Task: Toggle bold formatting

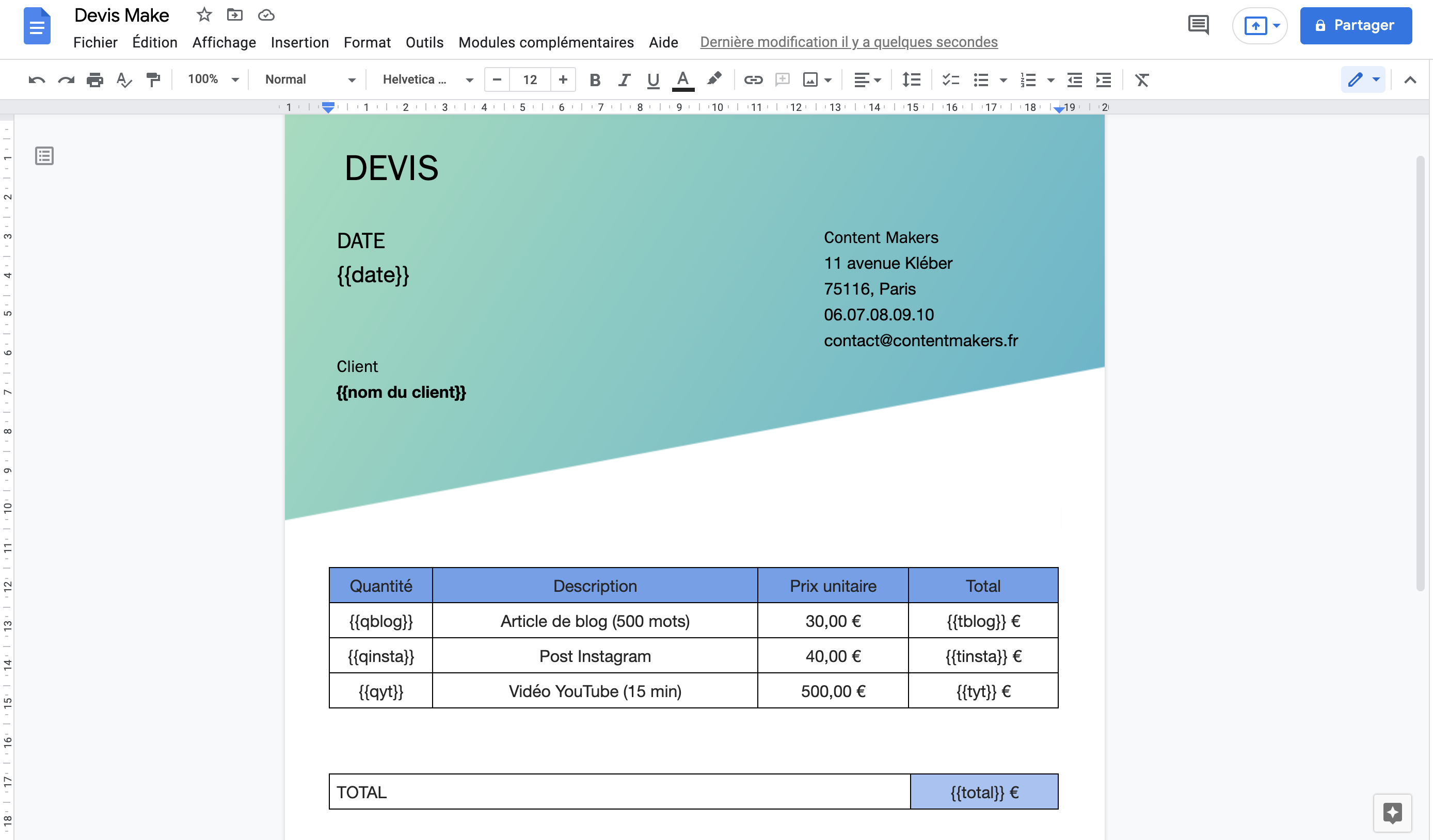Action: pos(595,80)
